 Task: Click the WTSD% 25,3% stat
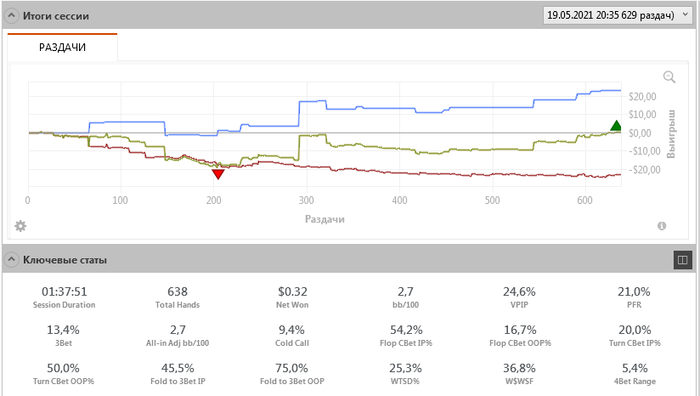coord(405,374)
